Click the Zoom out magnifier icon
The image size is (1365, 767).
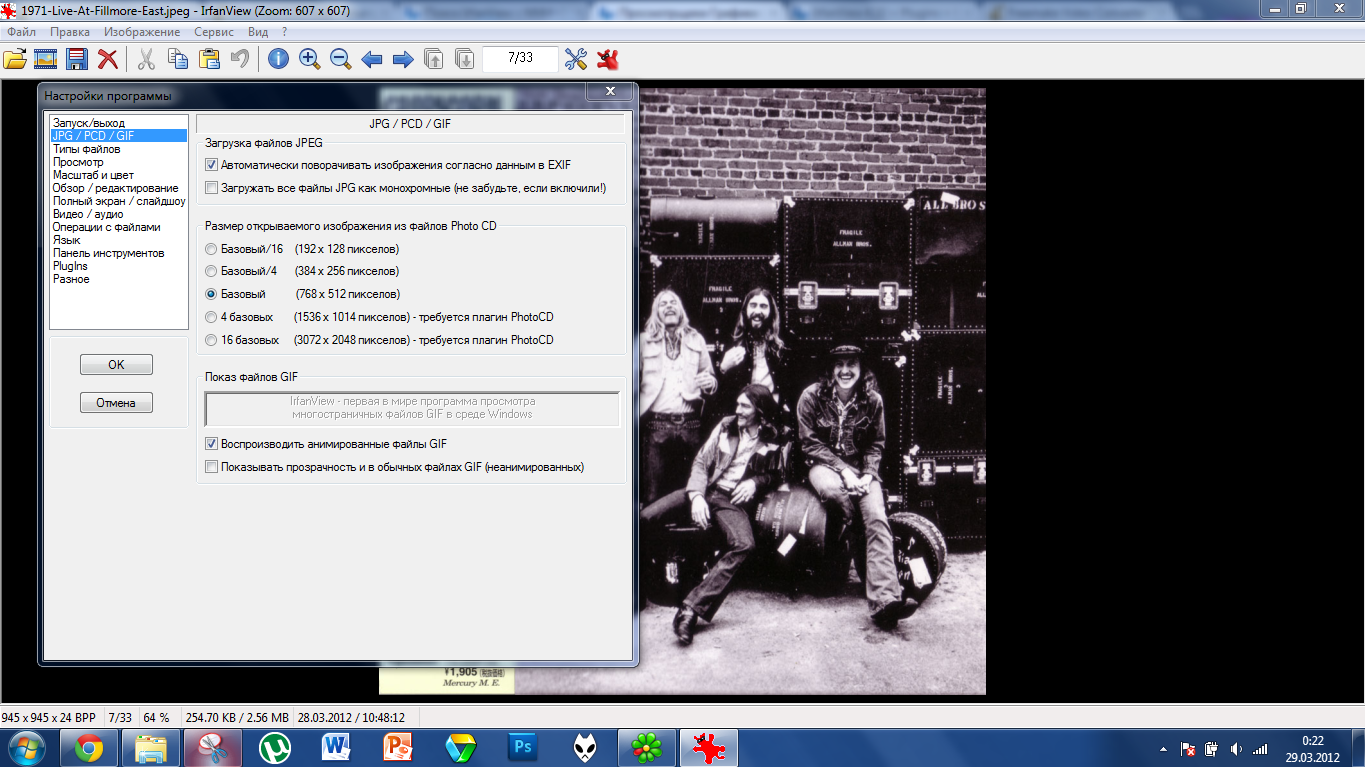point(340,59)
